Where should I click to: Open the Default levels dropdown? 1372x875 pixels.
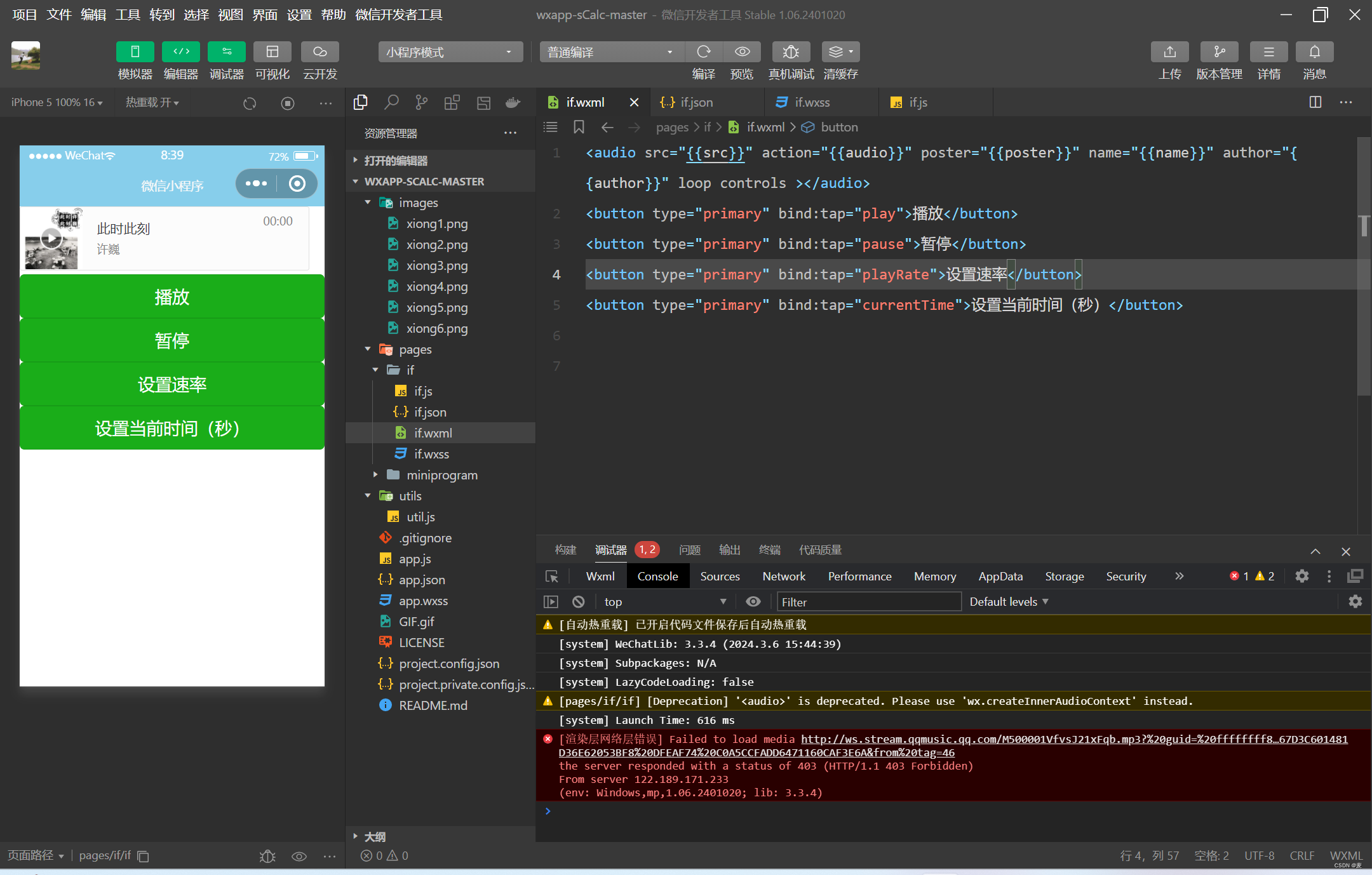pyautogui.click(x=1008, y=601)
